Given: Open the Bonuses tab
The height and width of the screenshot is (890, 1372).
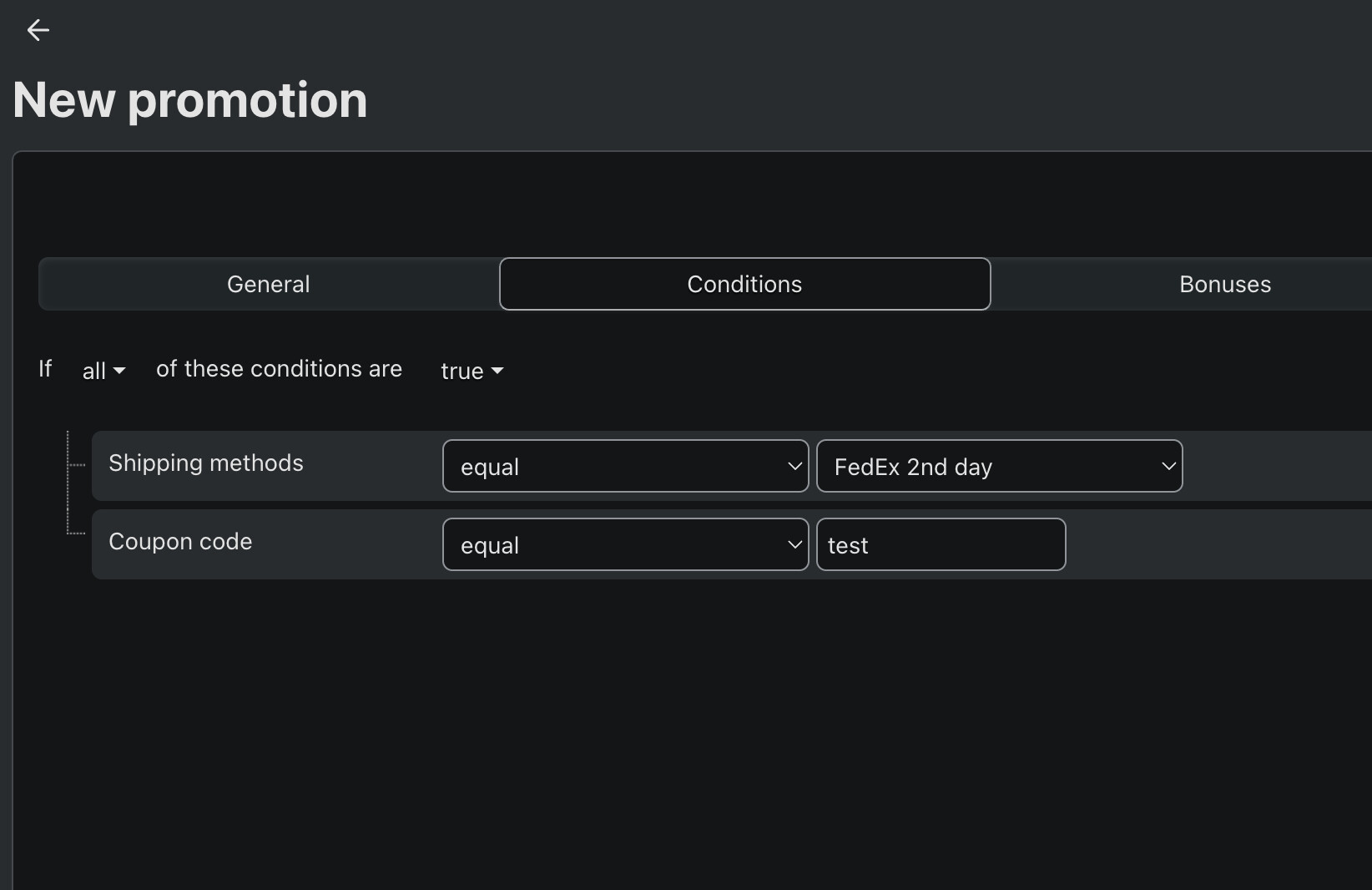Looking at the screenshot, I should tap(1224, 284).
